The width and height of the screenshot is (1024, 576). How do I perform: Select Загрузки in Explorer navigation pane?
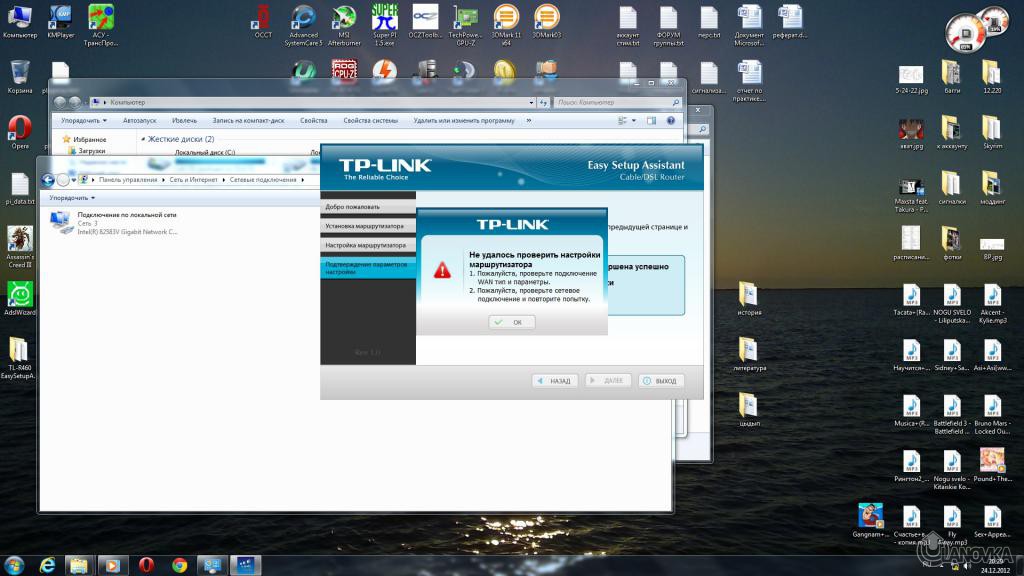click(87, 151)
